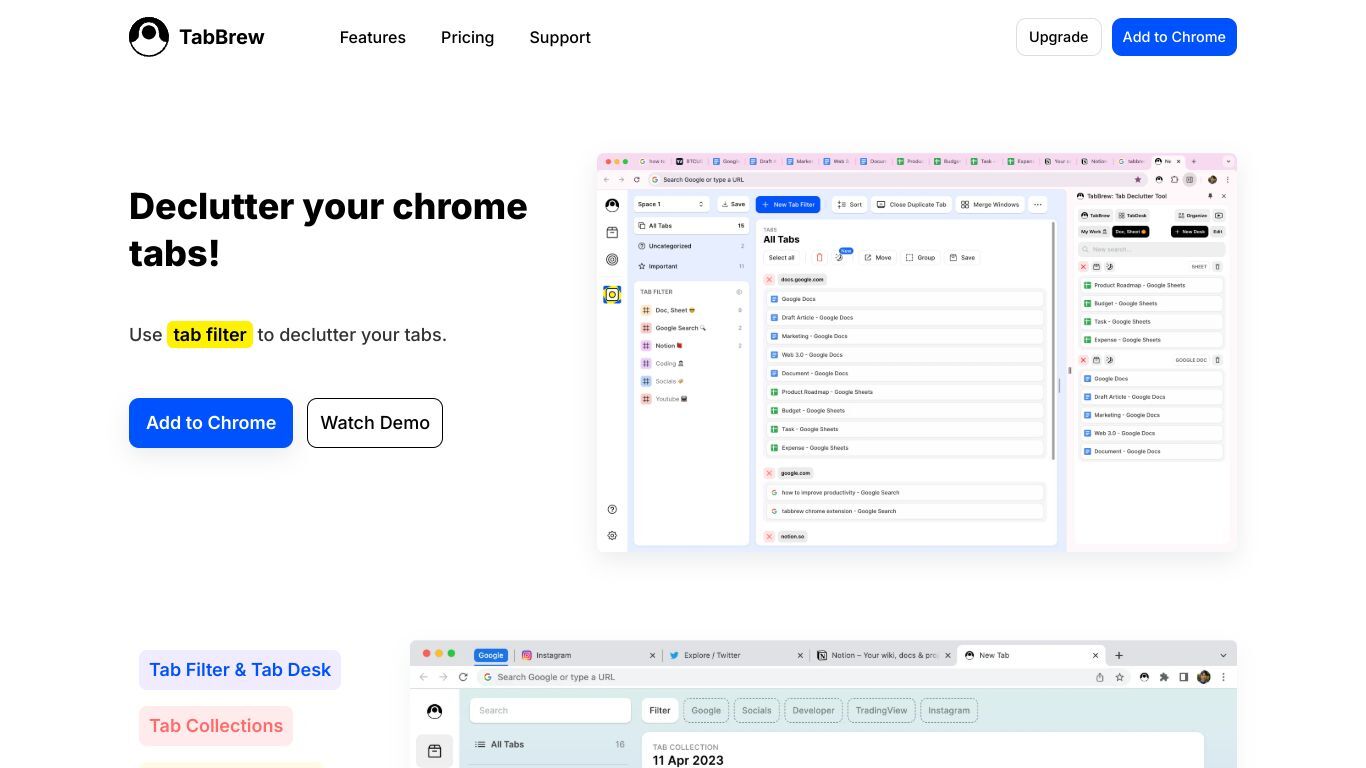The image size is (1366, 768).
Task: Click the Sort toolbar button
Action: coord(850,204)
